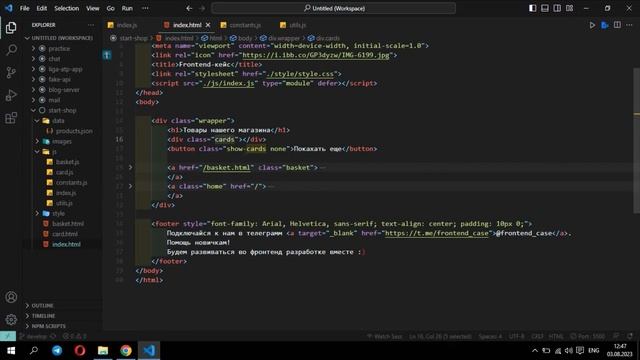Open the Go menu

tap(111, 8)
